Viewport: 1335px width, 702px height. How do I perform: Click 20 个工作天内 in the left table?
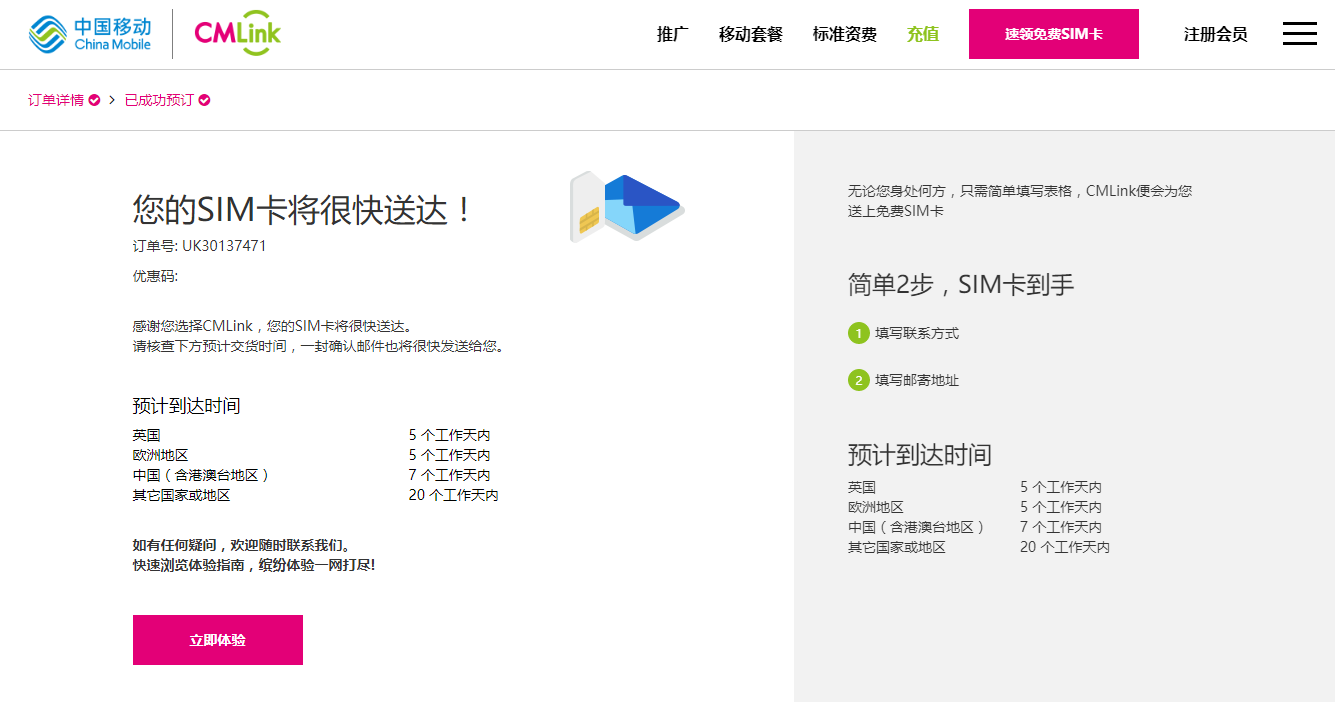point(453,495)
